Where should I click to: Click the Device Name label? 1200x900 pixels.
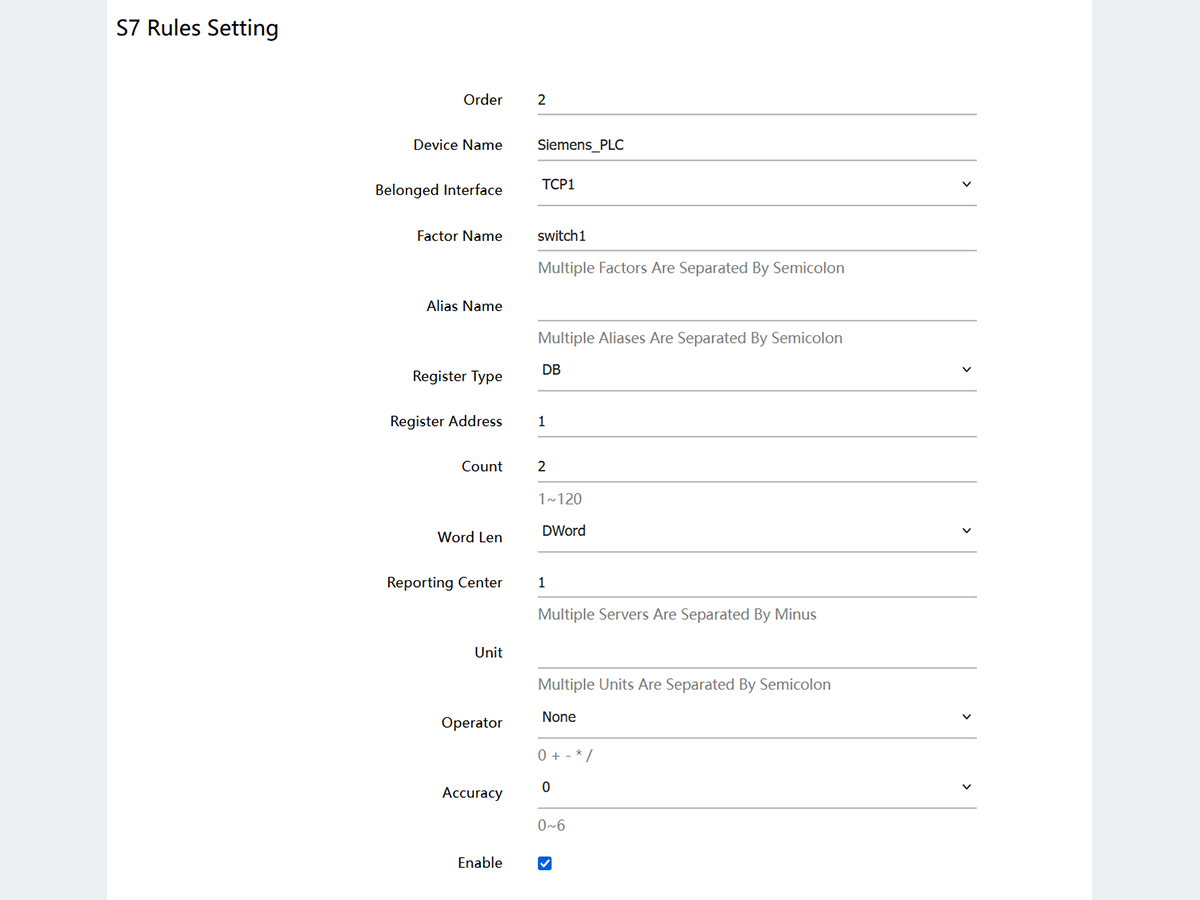pyautogui.click(x=458, y=145)
